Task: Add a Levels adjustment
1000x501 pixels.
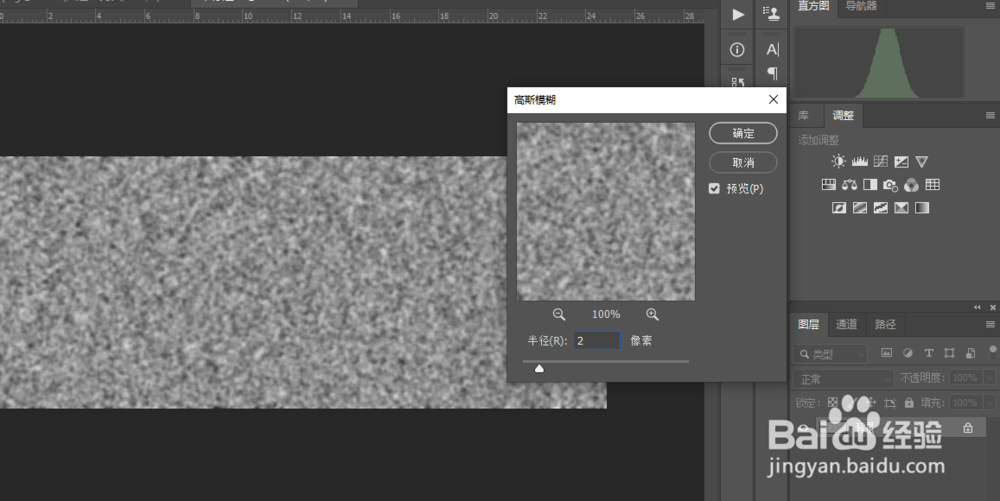Action: [x=860, y=161]
